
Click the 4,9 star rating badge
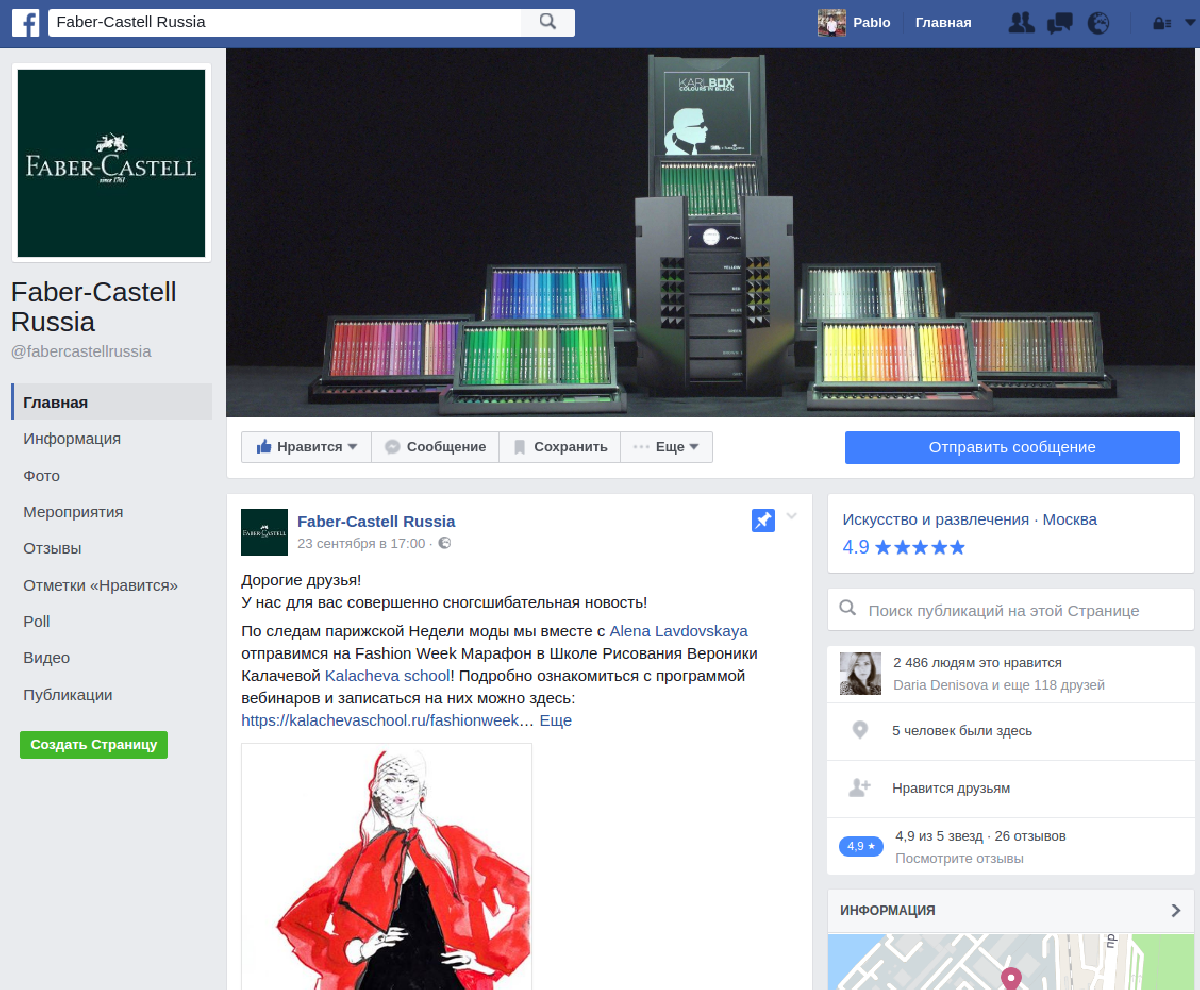pyautogui.click(x=861, y=846)
